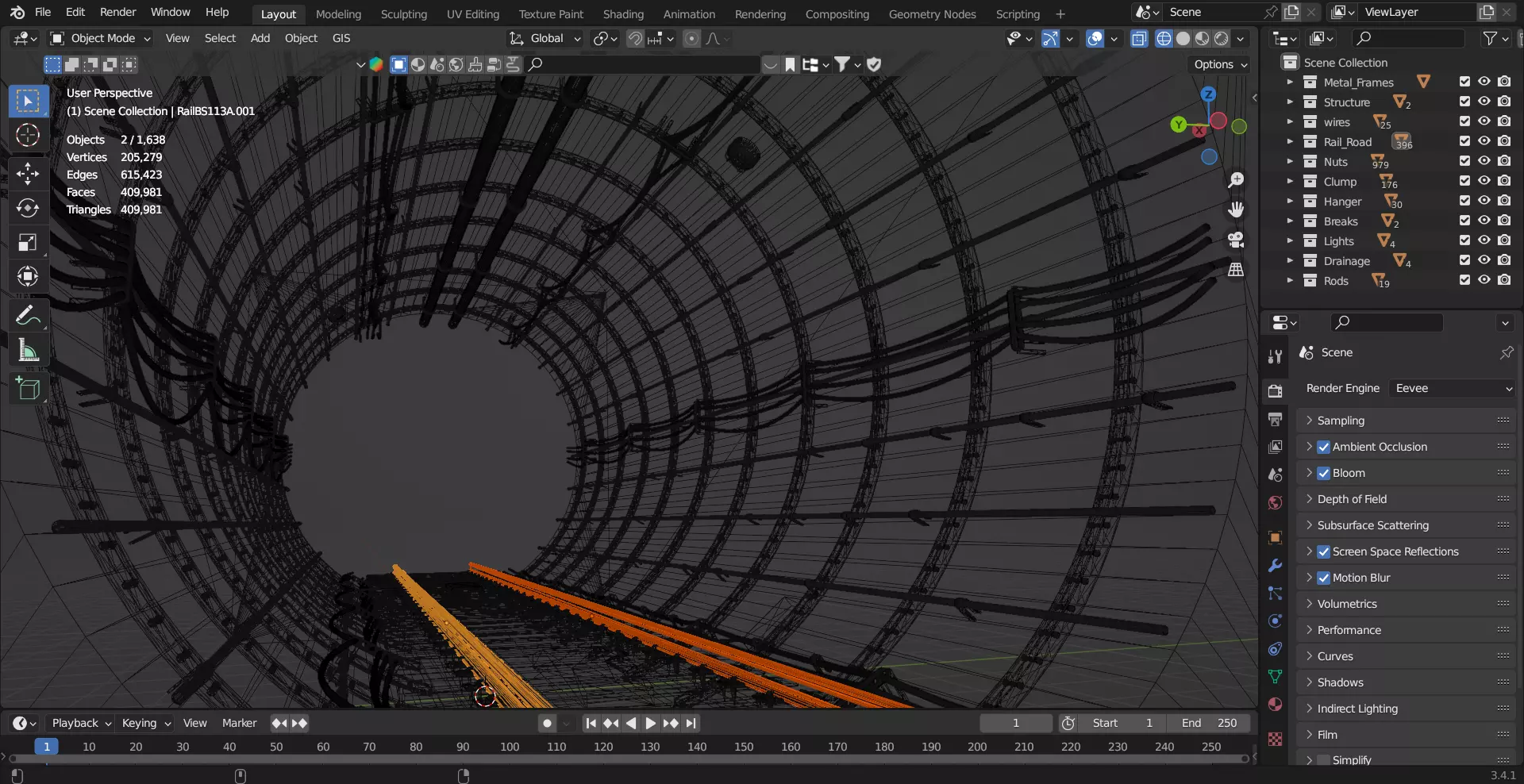
Task: Disable the Bloom checkbox
Action: (x=1323, y=473)
